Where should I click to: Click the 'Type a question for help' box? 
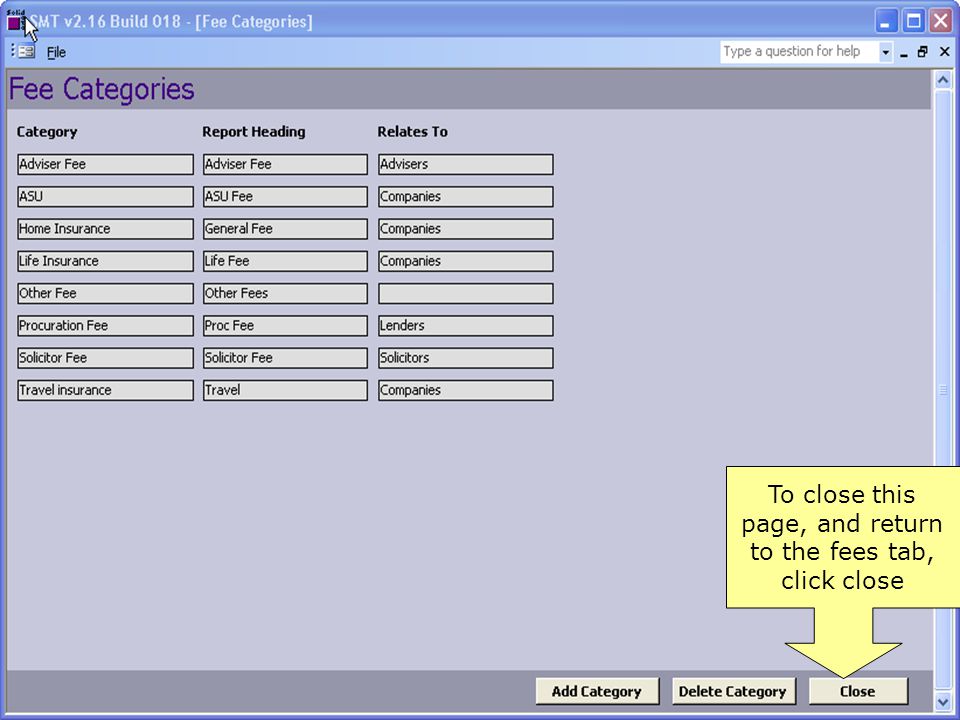click(x=799, y=52)
